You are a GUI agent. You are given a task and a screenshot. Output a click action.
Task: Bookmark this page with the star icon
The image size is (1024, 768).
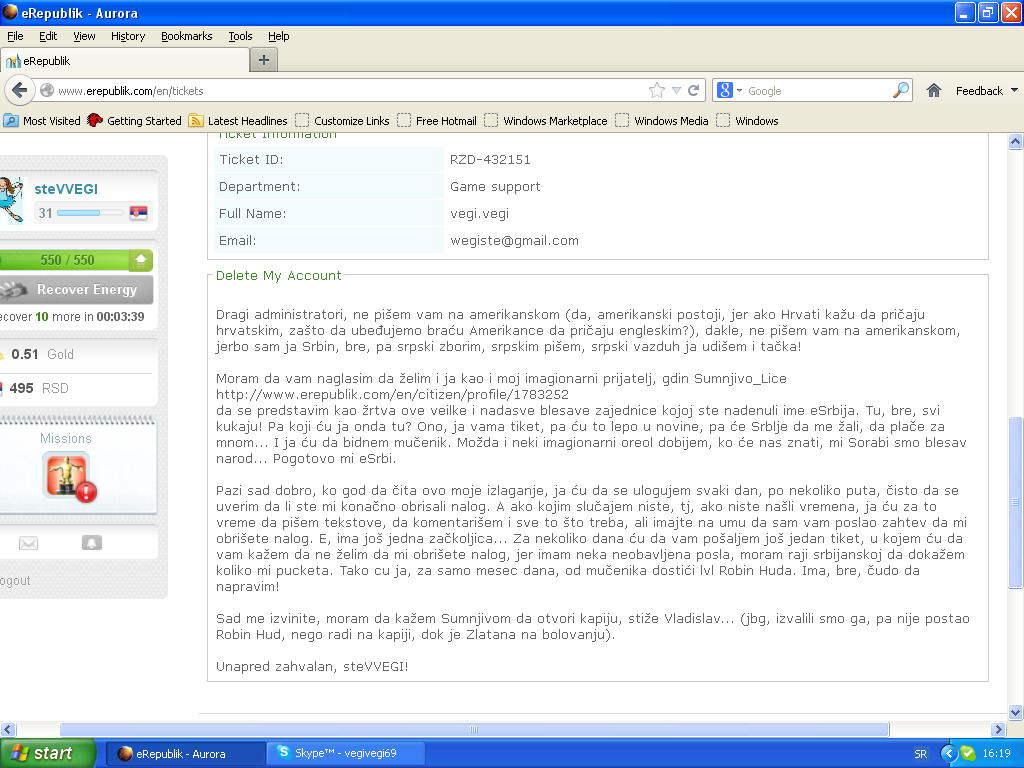(x=657, y=90)
